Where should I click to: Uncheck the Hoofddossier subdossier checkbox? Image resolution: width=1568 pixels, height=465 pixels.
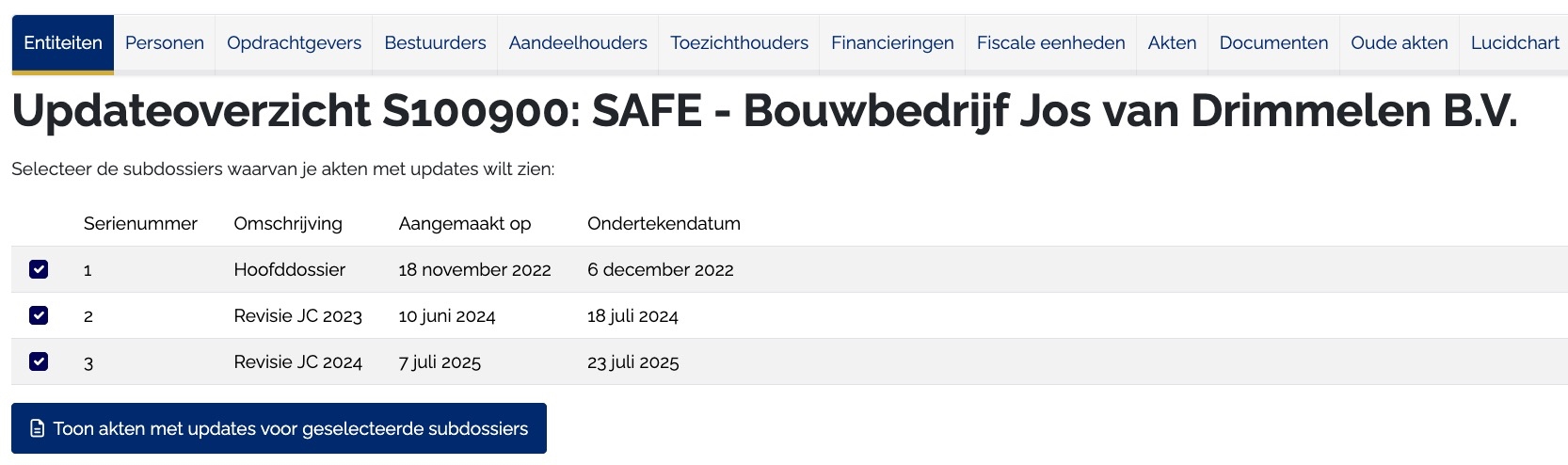coord(39,269)
